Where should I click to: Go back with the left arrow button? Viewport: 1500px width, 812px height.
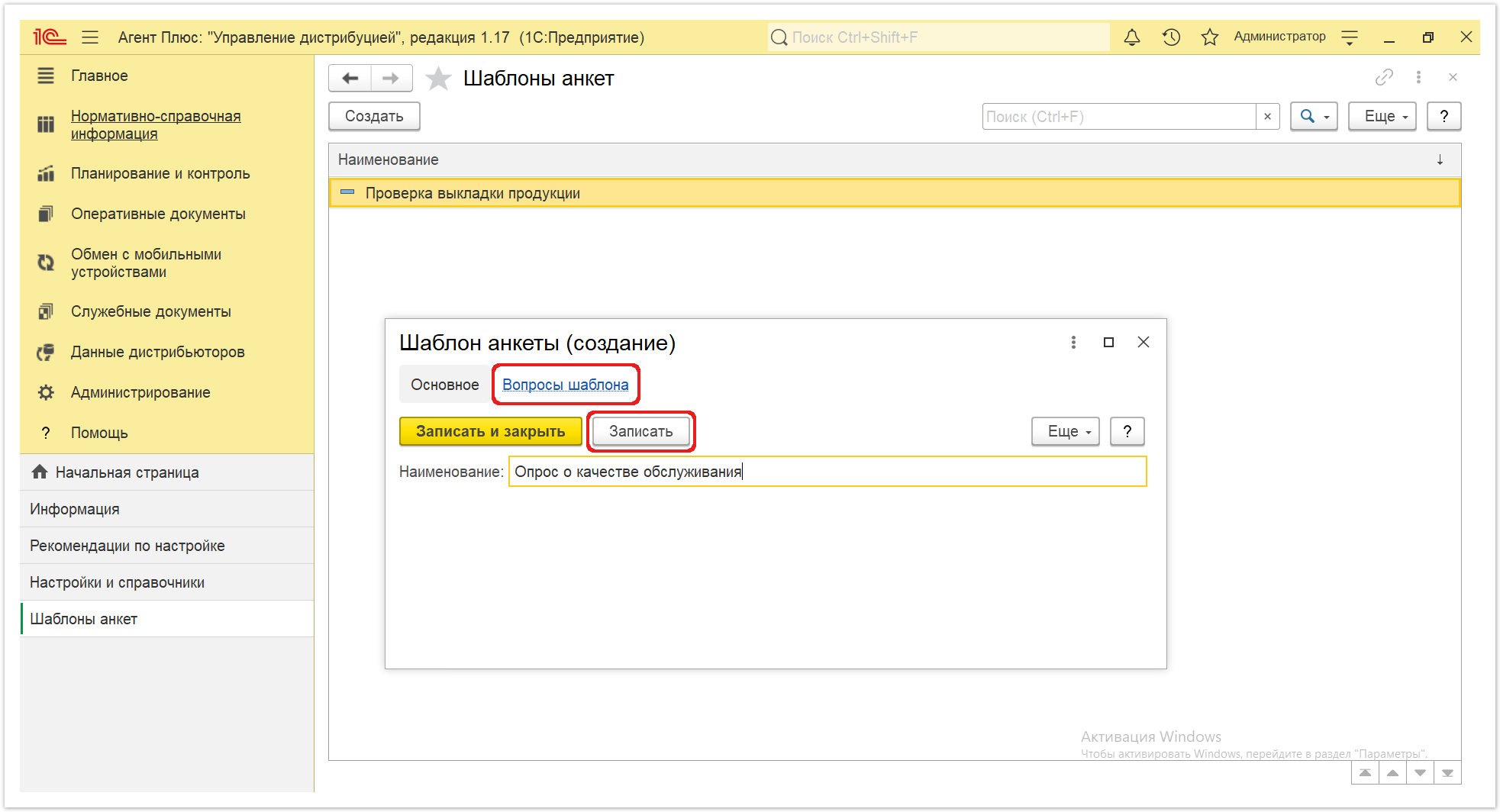(350, 79)
